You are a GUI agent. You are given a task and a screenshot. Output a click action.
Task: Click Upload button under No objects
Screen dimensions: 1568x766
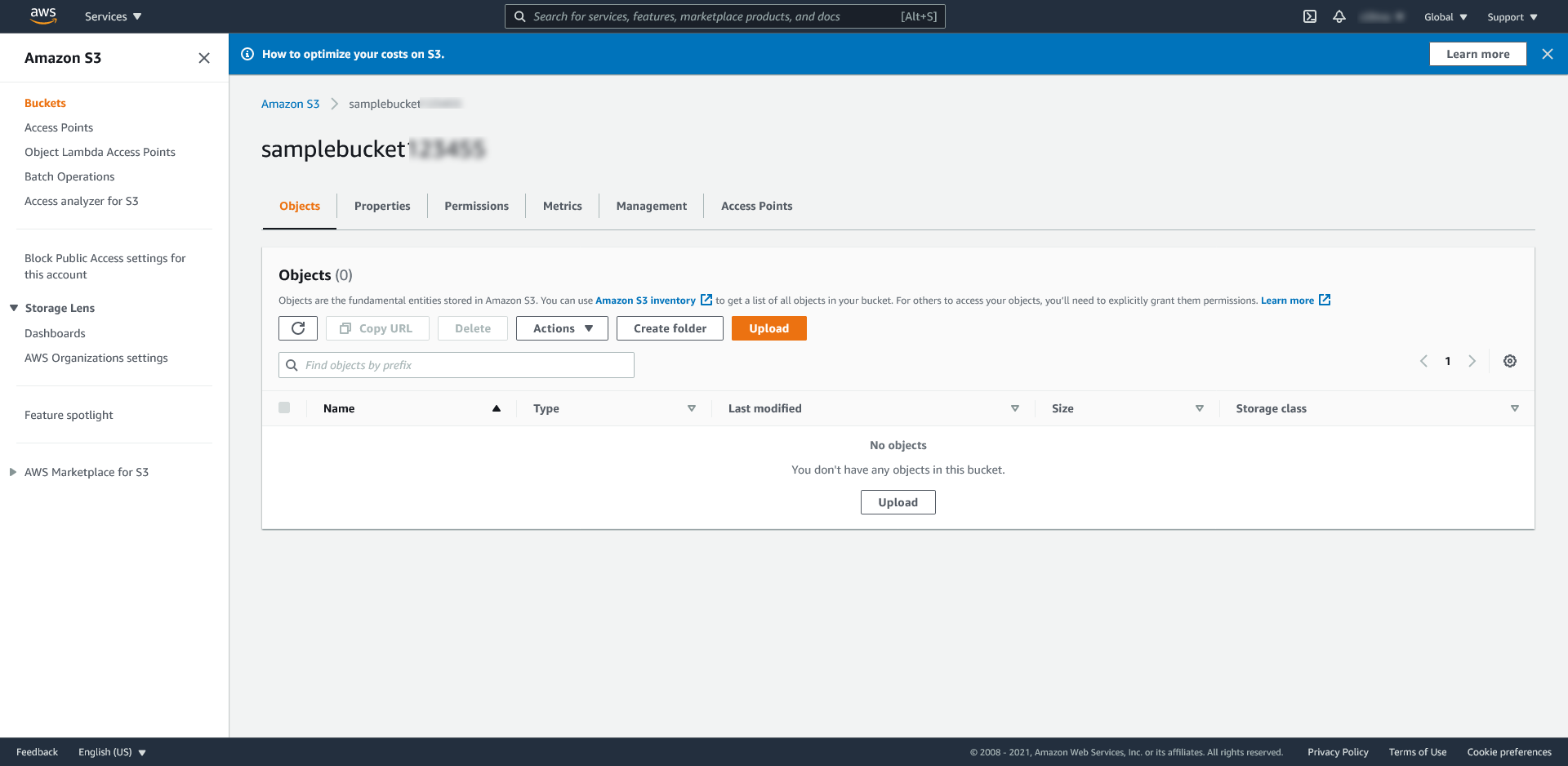[898, 502]
